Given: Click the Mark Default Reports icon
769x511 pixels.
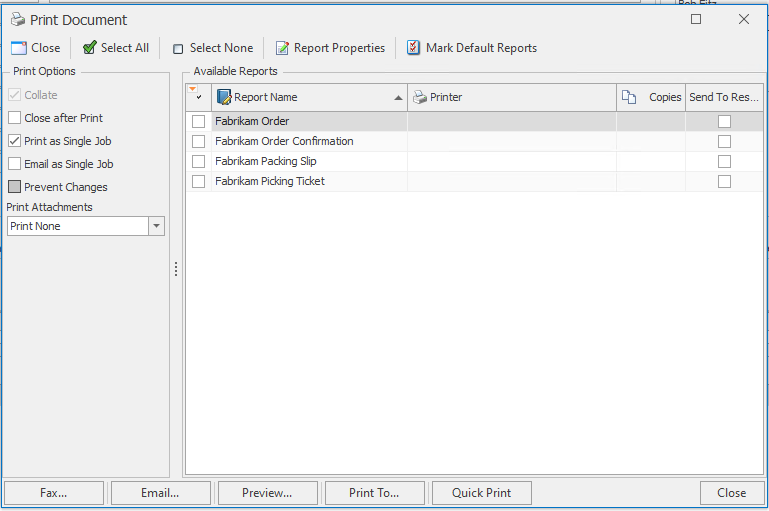Looking at the screenshot, I should coord(413,48).
